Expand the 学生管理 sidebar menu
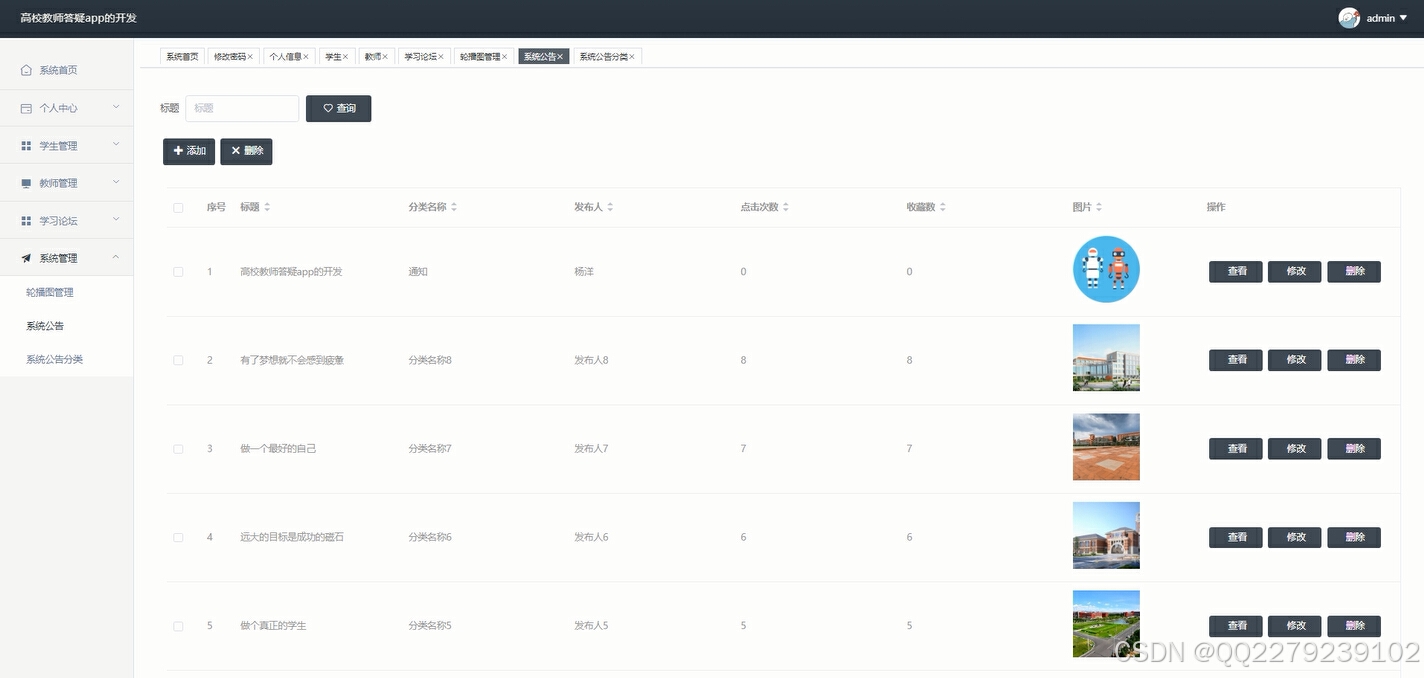The image size is (1424, 678). coord(67,145)
